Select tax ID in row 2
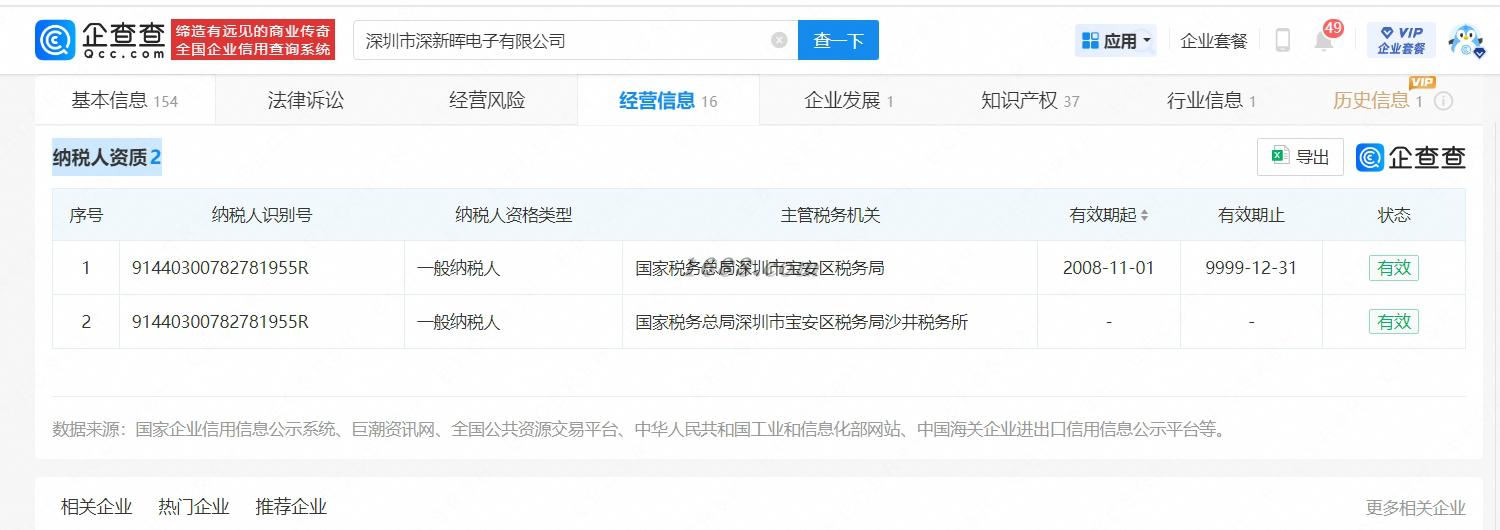This screenshot has height=530, width=1500. tap(220, 322)
